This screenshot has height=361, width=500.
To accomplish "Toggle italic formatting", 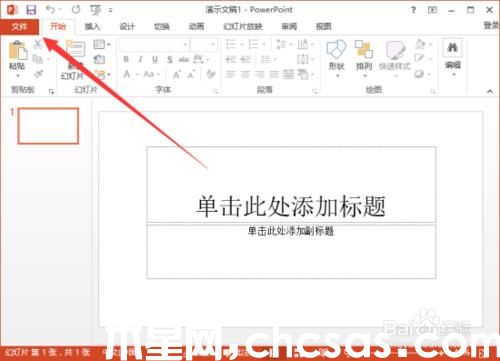I will point(140,59).
